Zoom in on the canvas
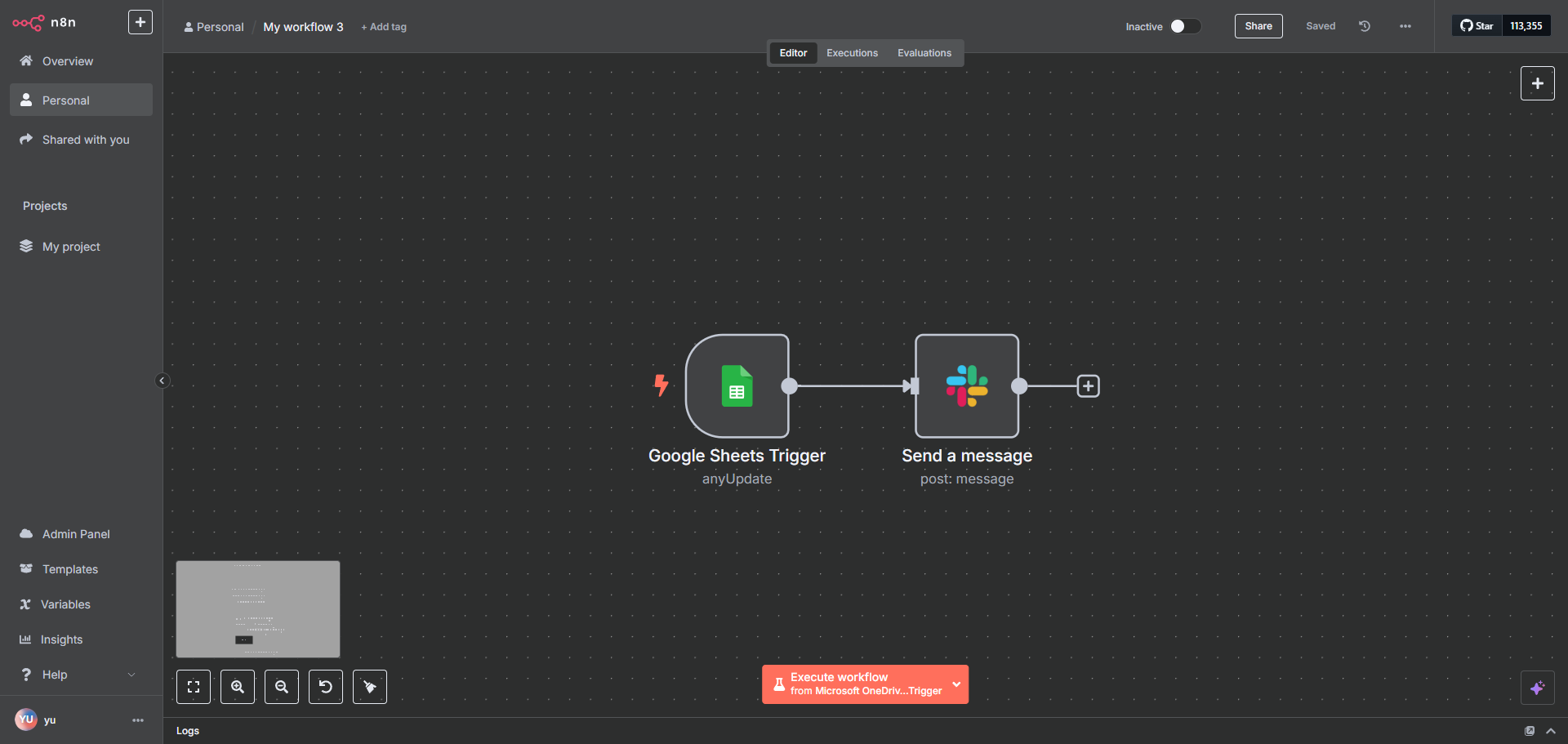 pyautogui.click(x=238, y=687)
